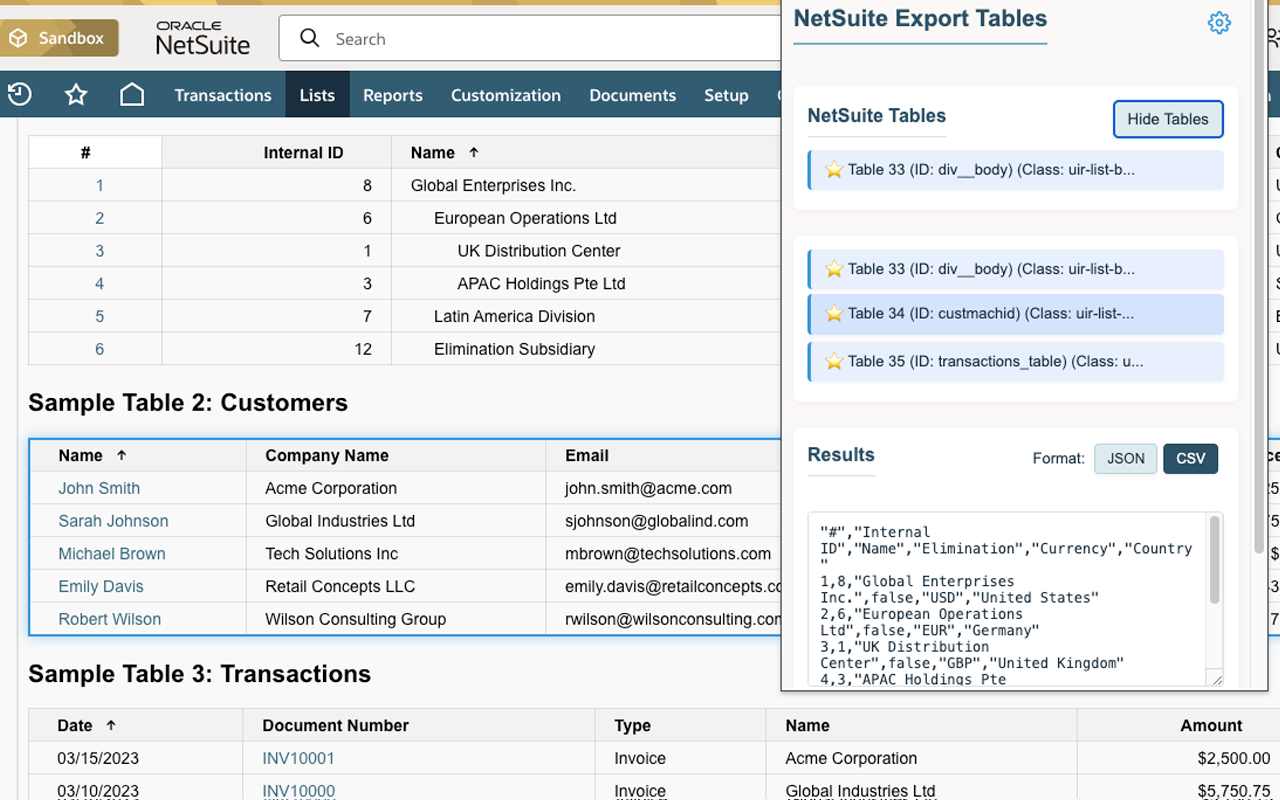Click Tech Solutions Inc cell
The height and width of the screenshot is (800, 1280).
[x=331, y=554]
